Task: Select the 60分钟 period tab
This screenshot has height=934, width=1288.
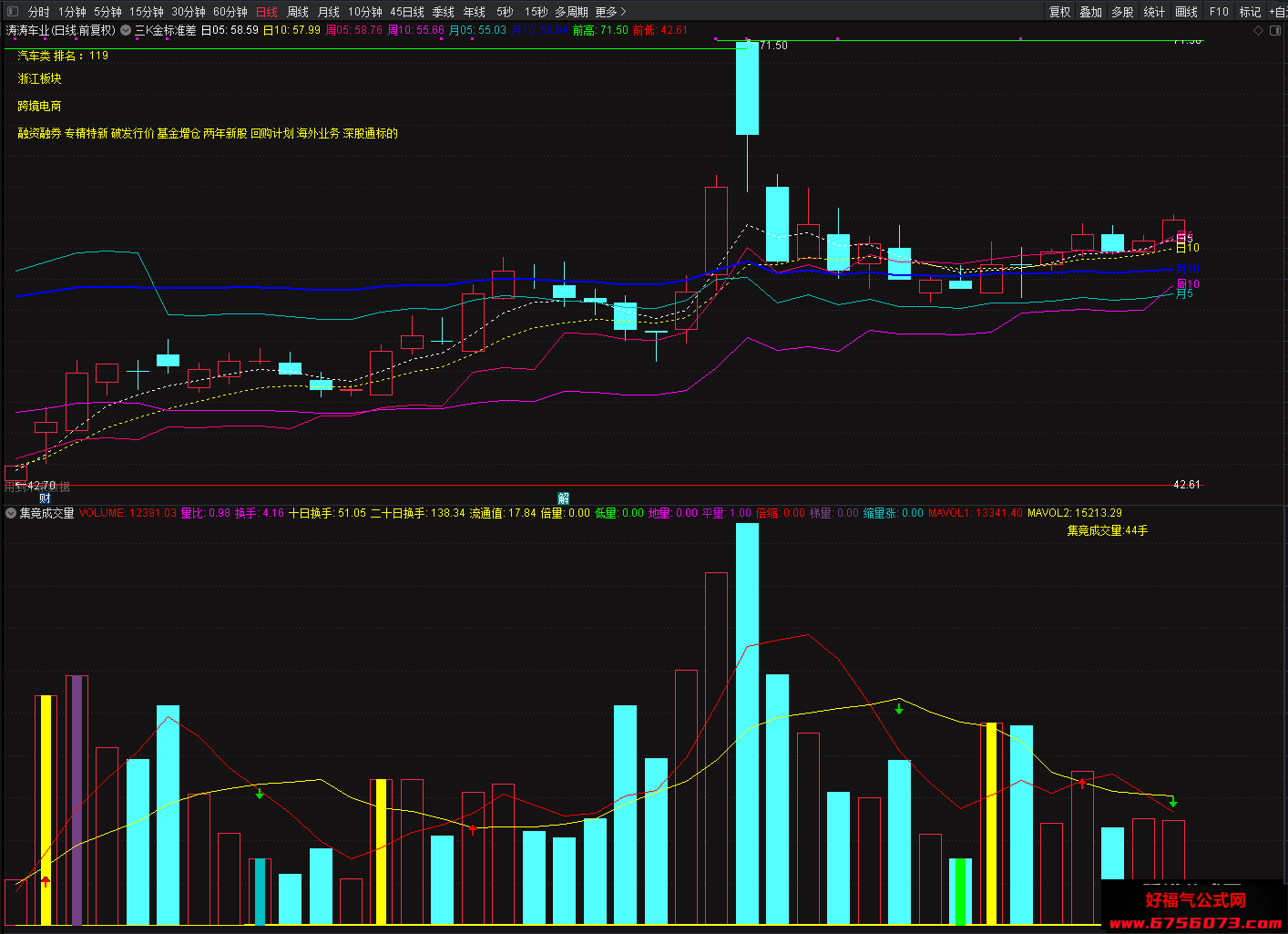Action: click(230, 12)
